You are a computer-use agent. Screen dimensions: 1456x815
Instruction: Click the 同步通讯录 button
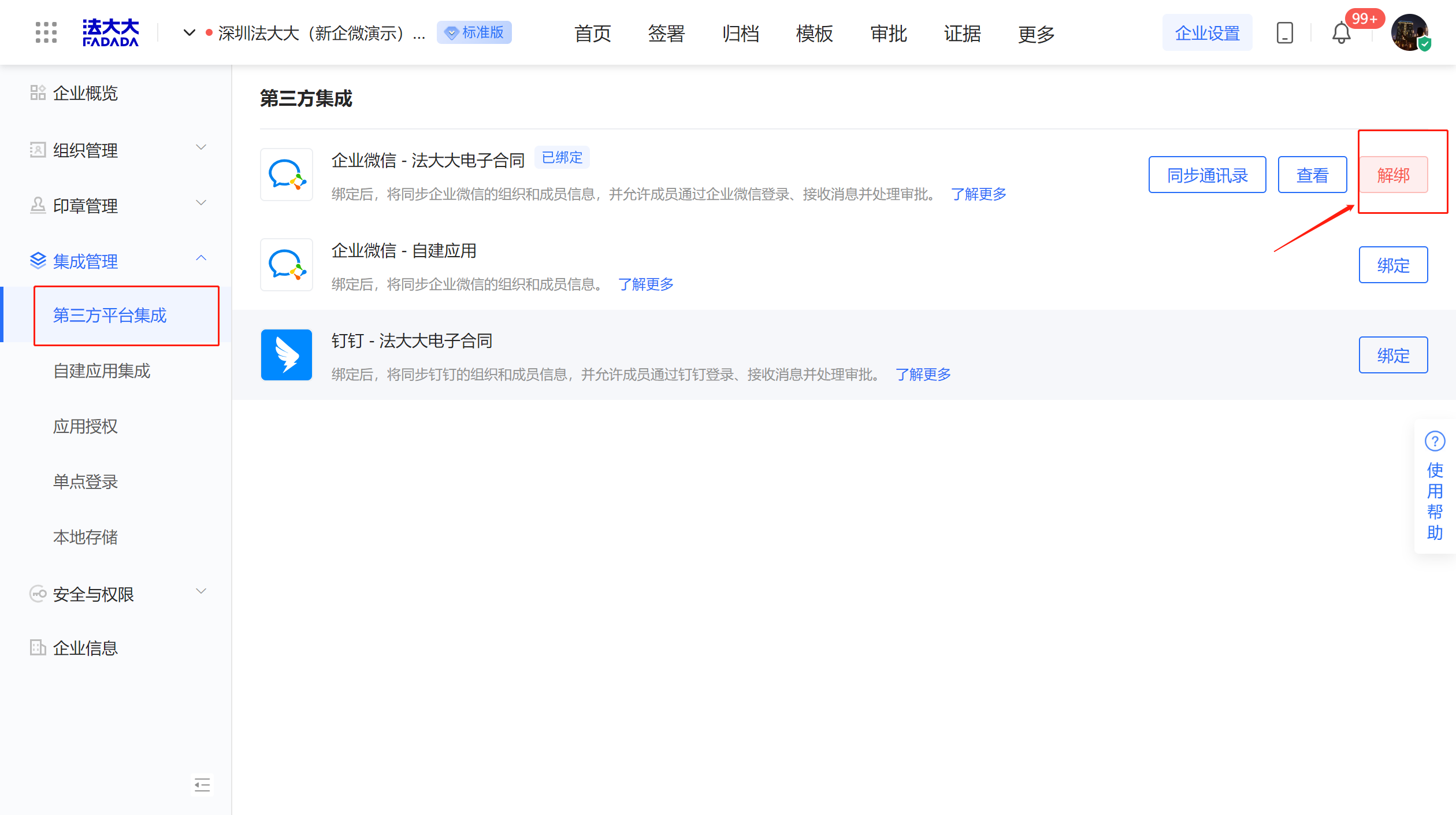[x=1208, y=175]
